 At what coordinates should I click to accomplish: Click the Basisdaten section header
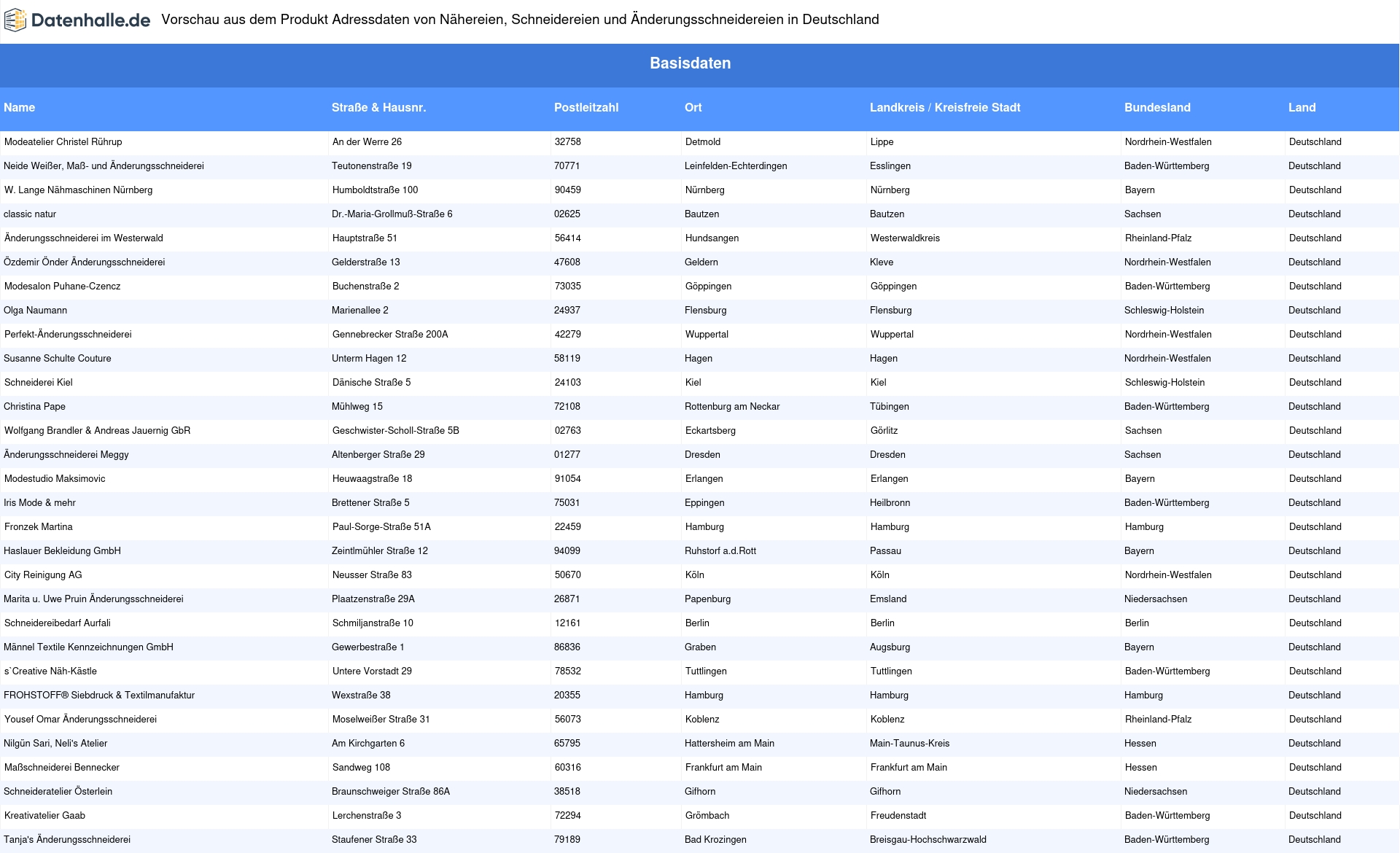[x=690, y=63]
